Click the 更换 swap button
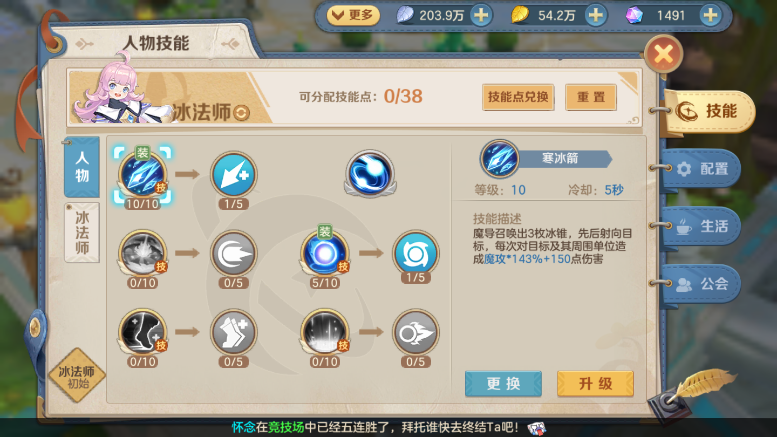 click(x=503, y=383)
